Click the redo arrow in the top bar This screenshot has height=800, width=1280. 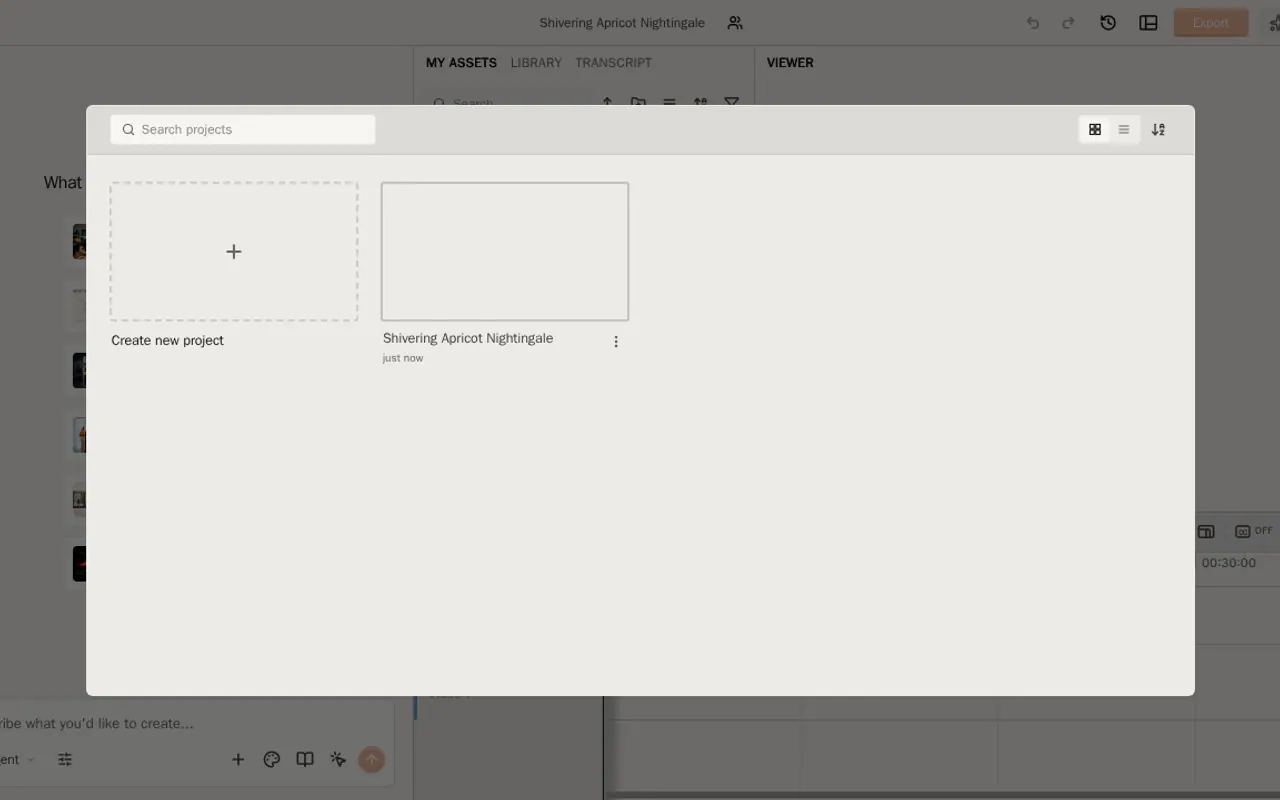tap(1068, 23)
